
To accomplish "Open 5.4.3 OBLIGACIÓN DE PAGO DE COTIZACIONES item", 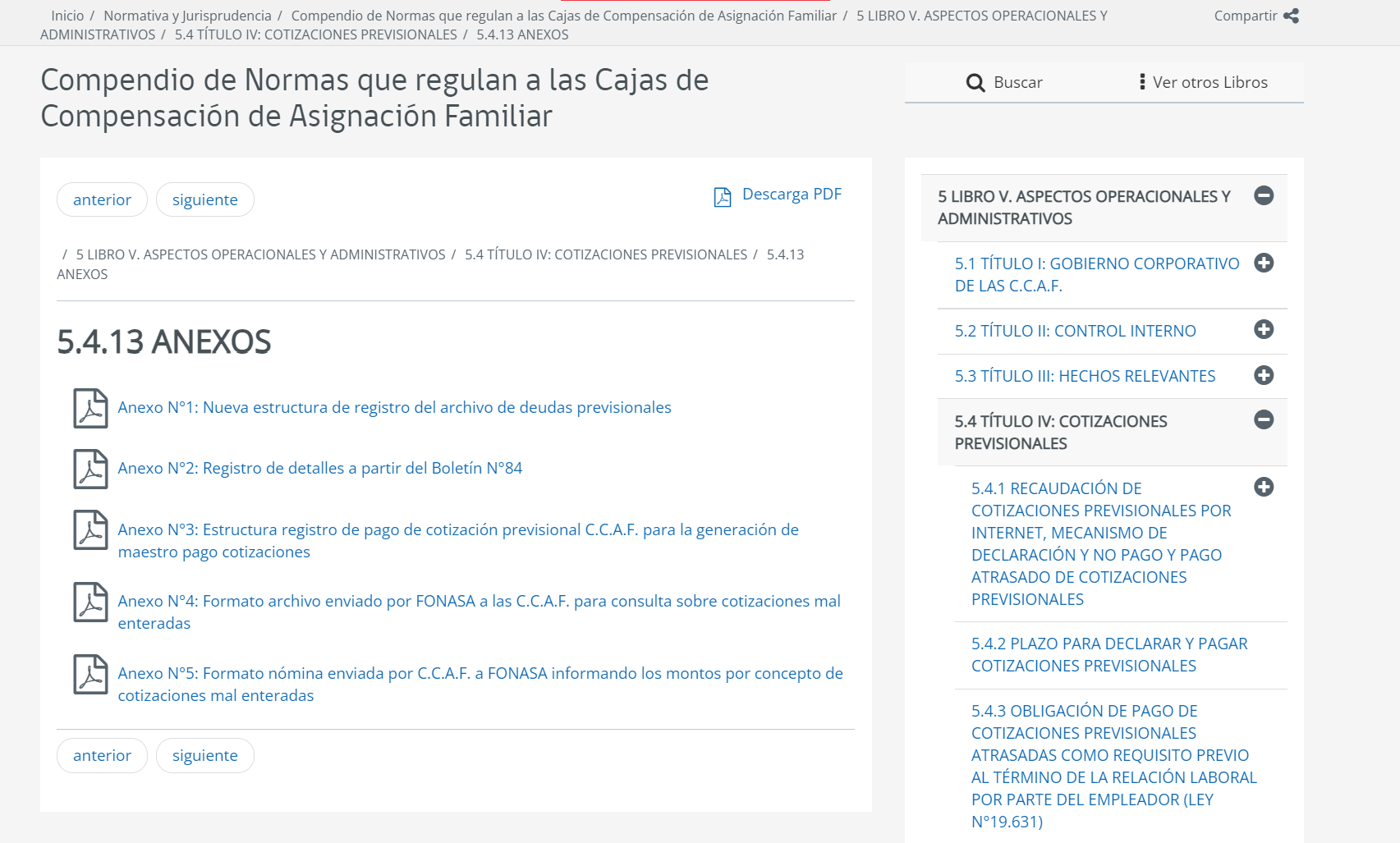I will tap(1114, 767).
